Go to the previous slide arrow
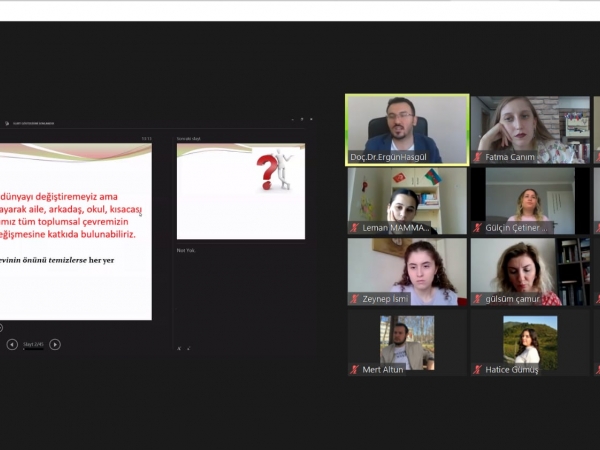 pyautogui.click(x=12, y=344)
